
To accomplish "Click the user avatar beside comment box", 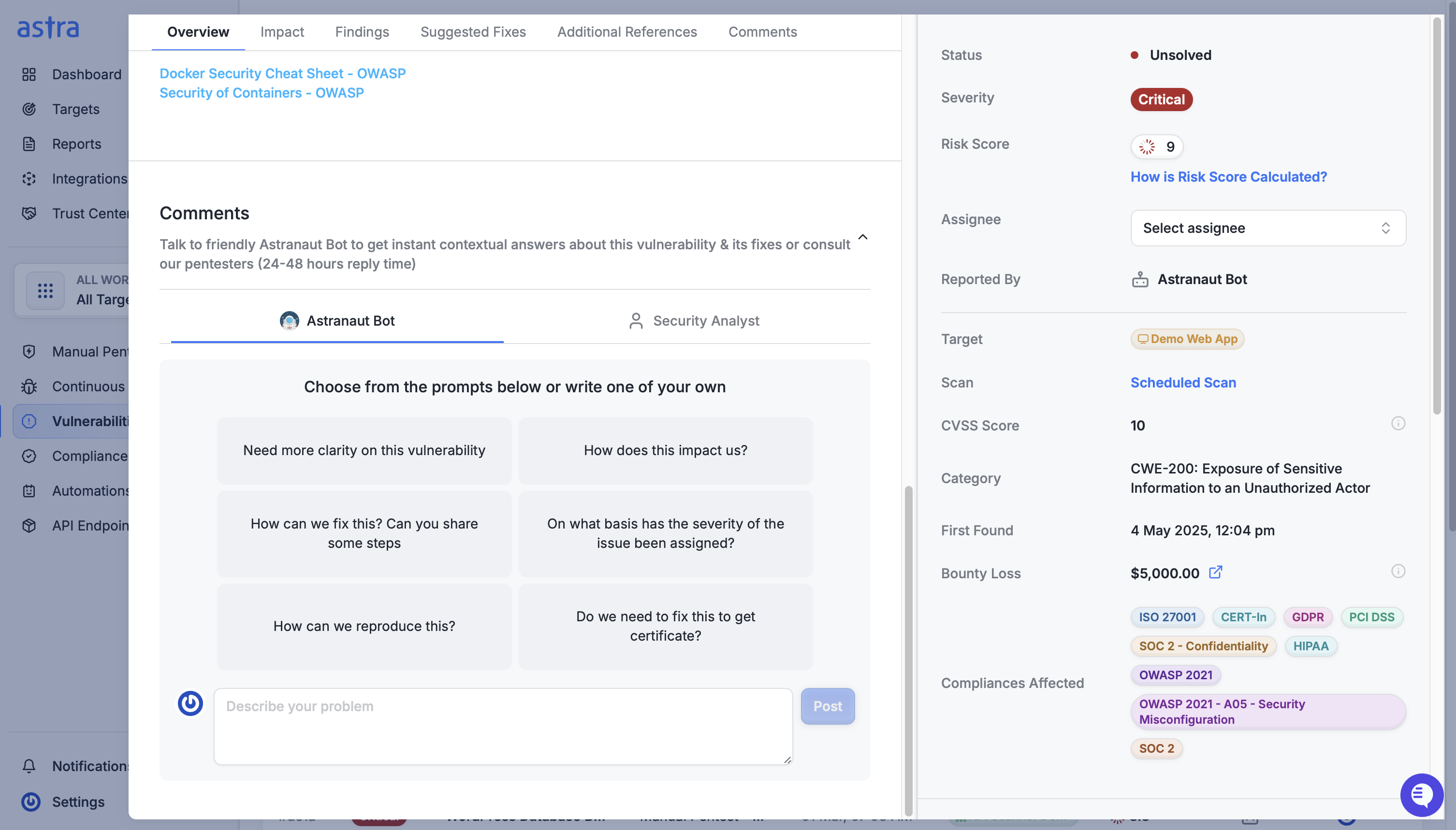I will point(190,703).
